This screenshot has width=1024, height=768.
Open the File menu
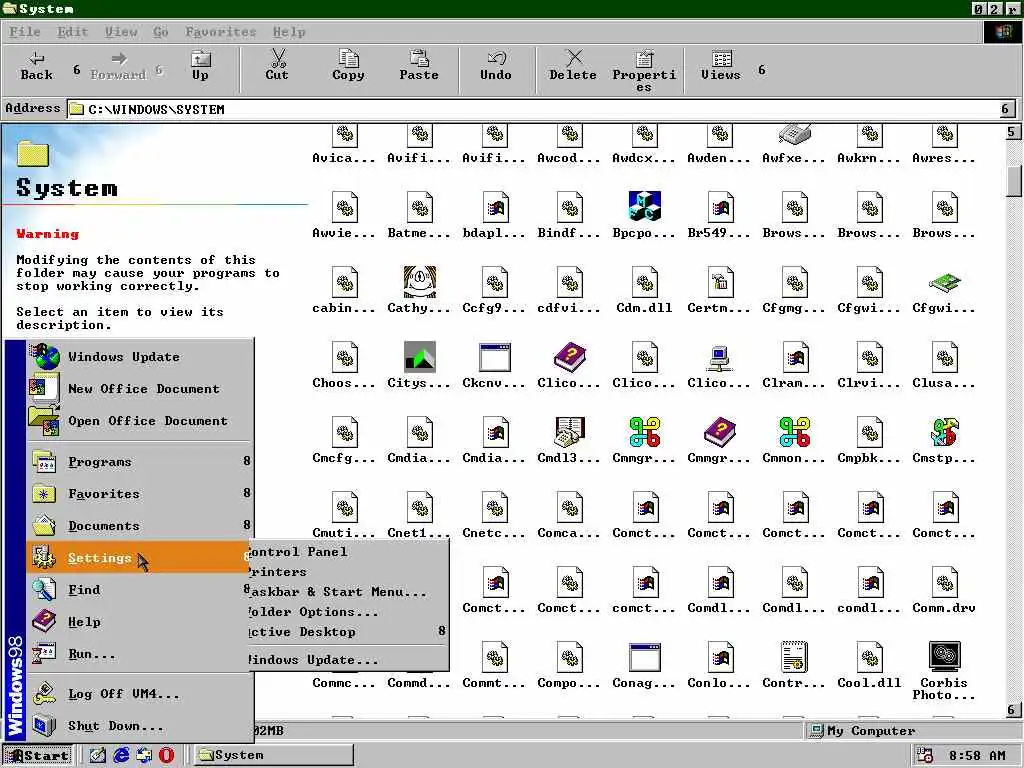(25, 31)
